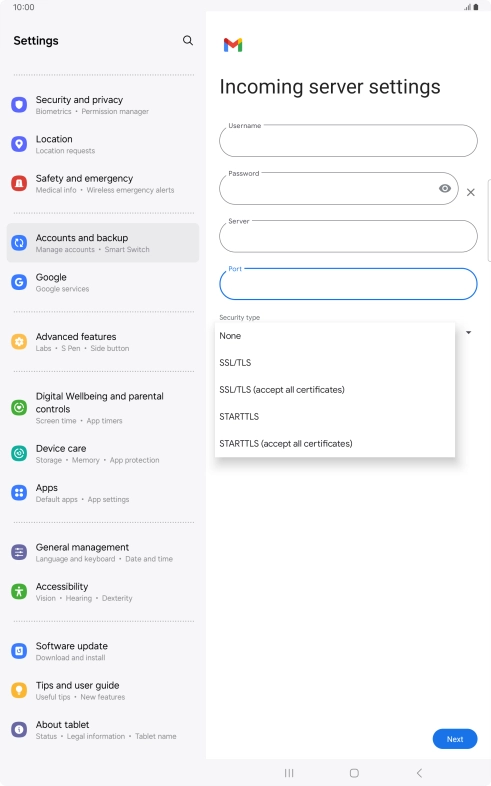Clear the password field with X
Viewport: 491px width, 786px height.
click(470, 192)
